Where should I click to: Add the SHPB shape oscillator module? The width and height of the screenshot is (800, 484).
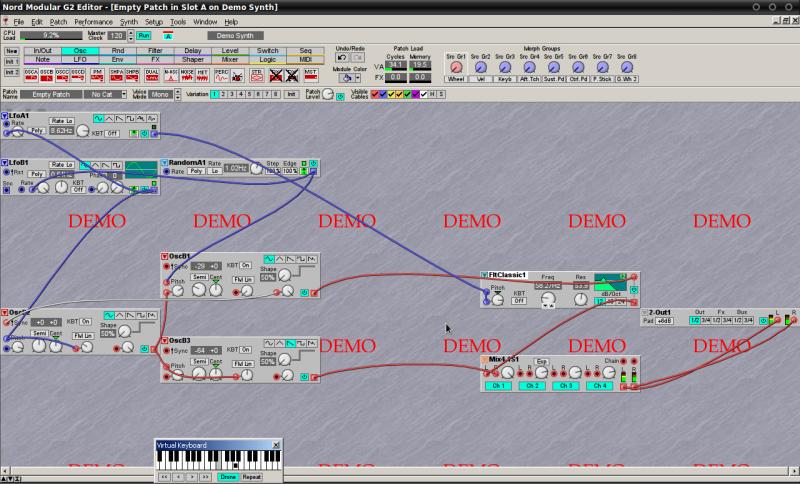pyautogui.click(x=132, y=75)
